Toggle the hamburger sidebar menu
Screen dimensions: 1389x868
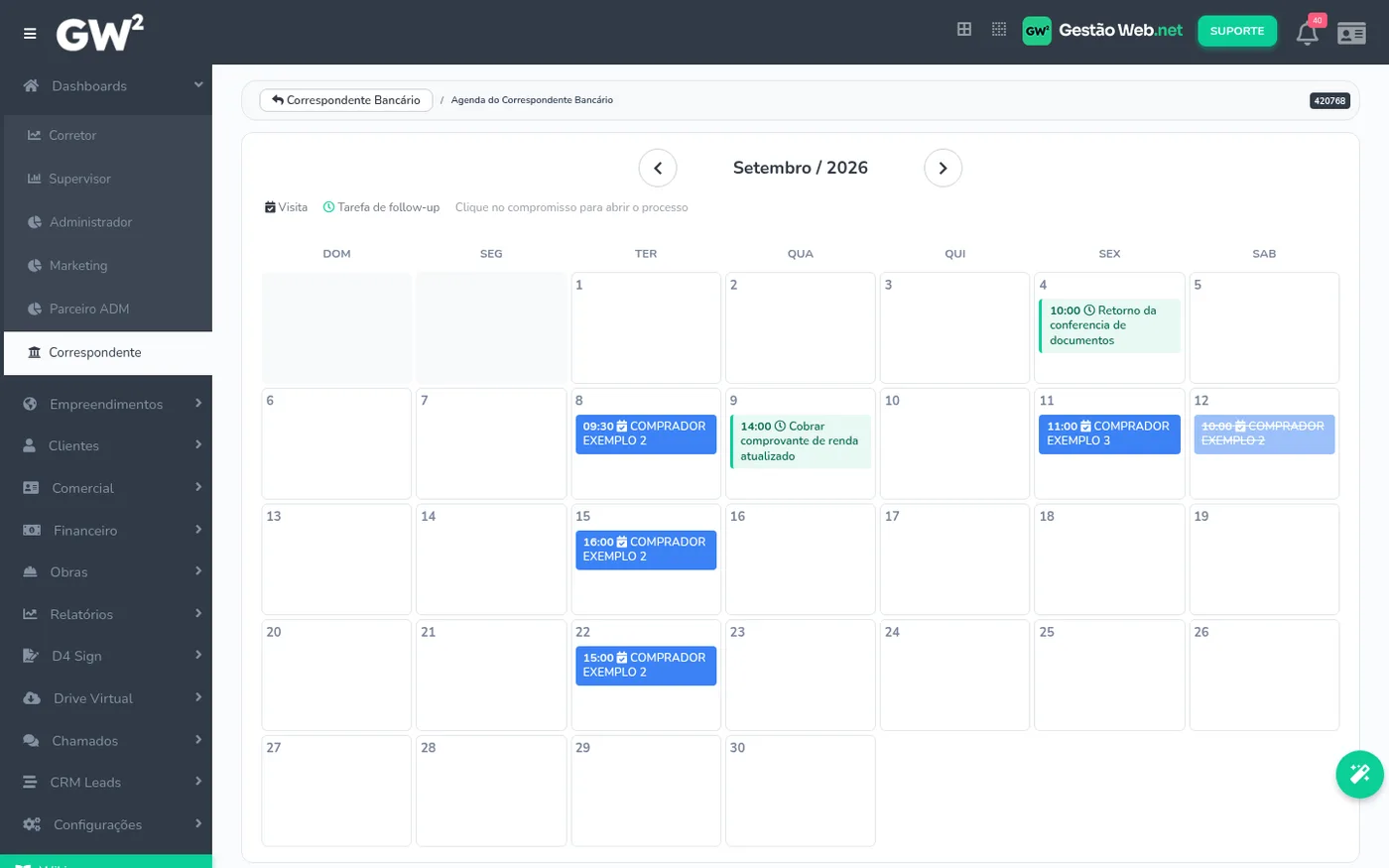coord(30,33)
